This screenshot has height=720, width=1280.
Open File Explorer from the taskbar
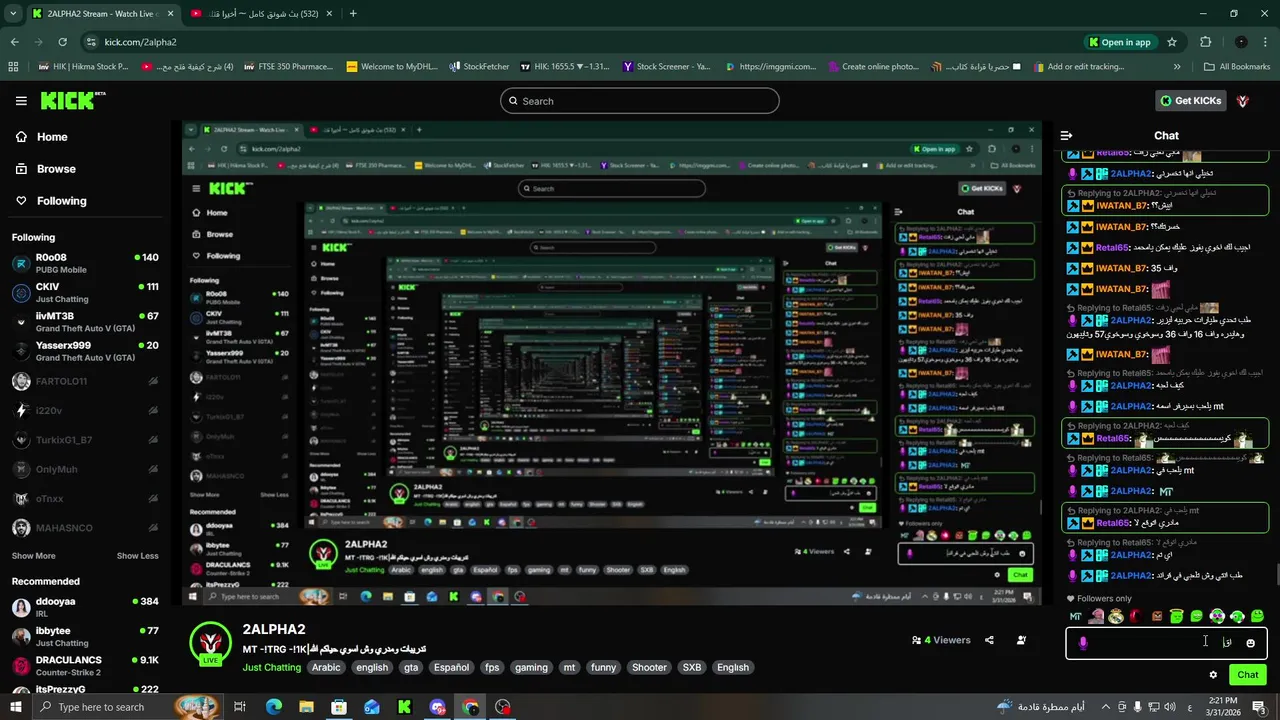[x=306, y=707]
